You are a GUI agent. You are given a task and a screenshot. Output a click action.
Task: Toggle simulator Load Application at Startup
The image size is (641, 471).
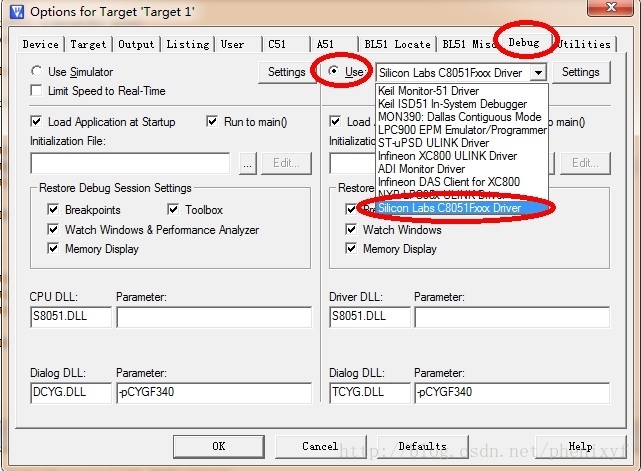[36, 121]
